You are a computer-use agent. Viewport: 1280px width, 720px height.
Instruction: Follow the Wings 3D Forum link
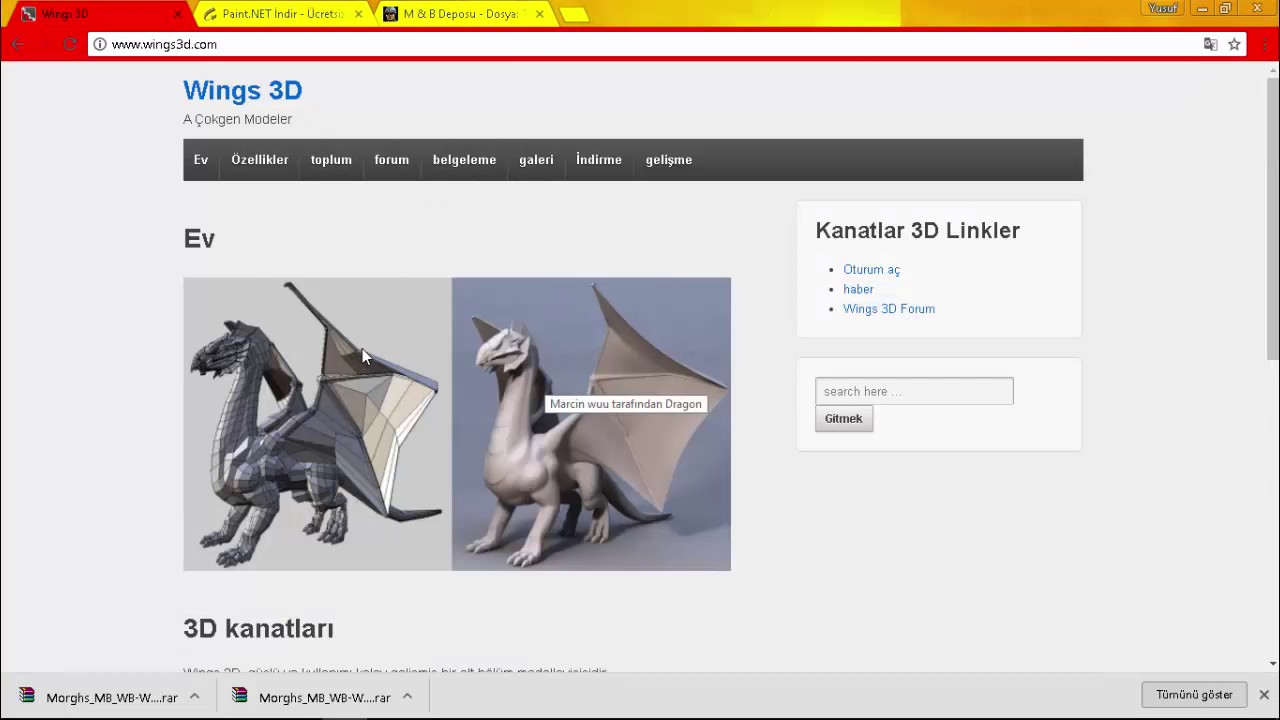click(889, 309)
